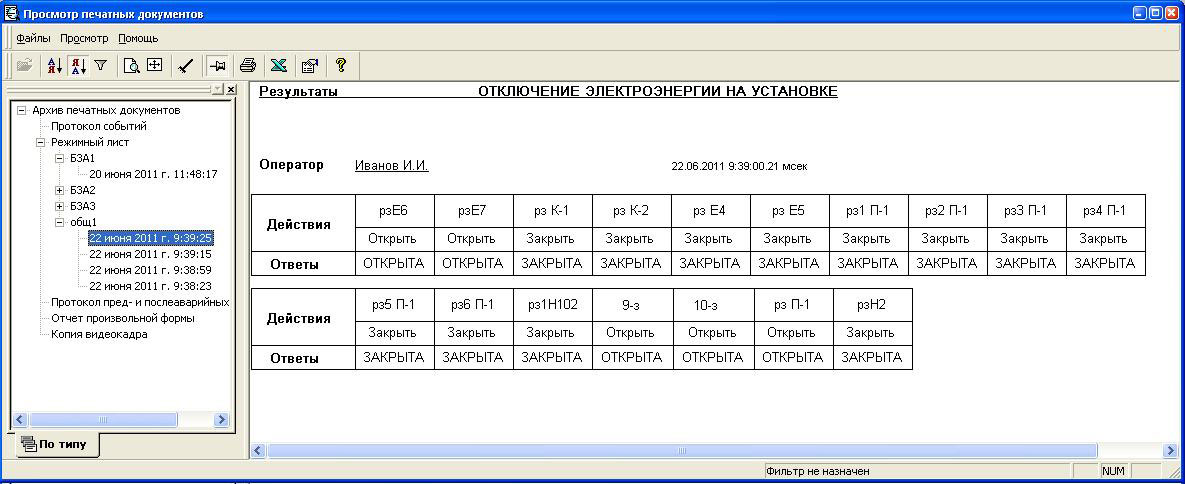This screenshot has width=1185, height=484.
Task: Select the общ1 tree label
Action: pyautogui.click(x=83, y=222)
